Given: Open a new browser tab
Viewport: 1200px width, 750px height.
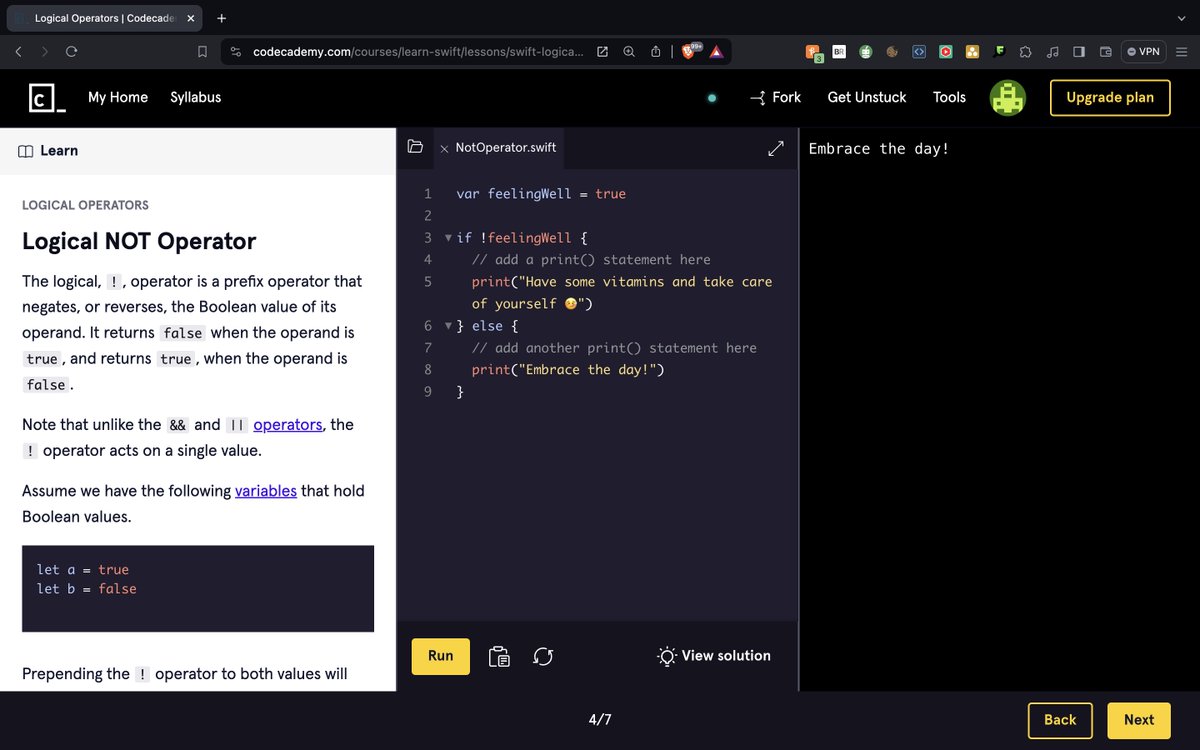Looking at the screenshot, I should pos(221,18).
